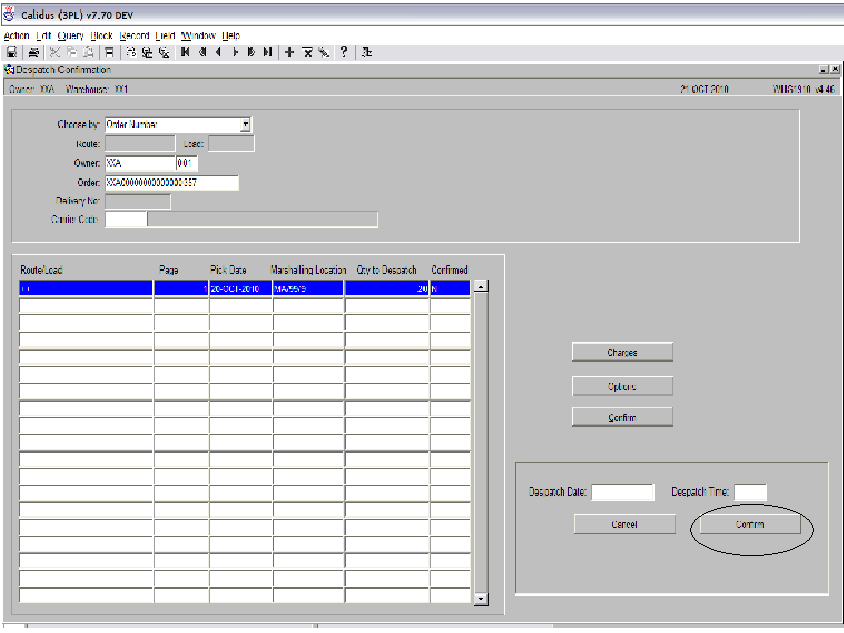This screenshot has height=633, width=844.
Task: Open the Window menu
Action: 198,36
